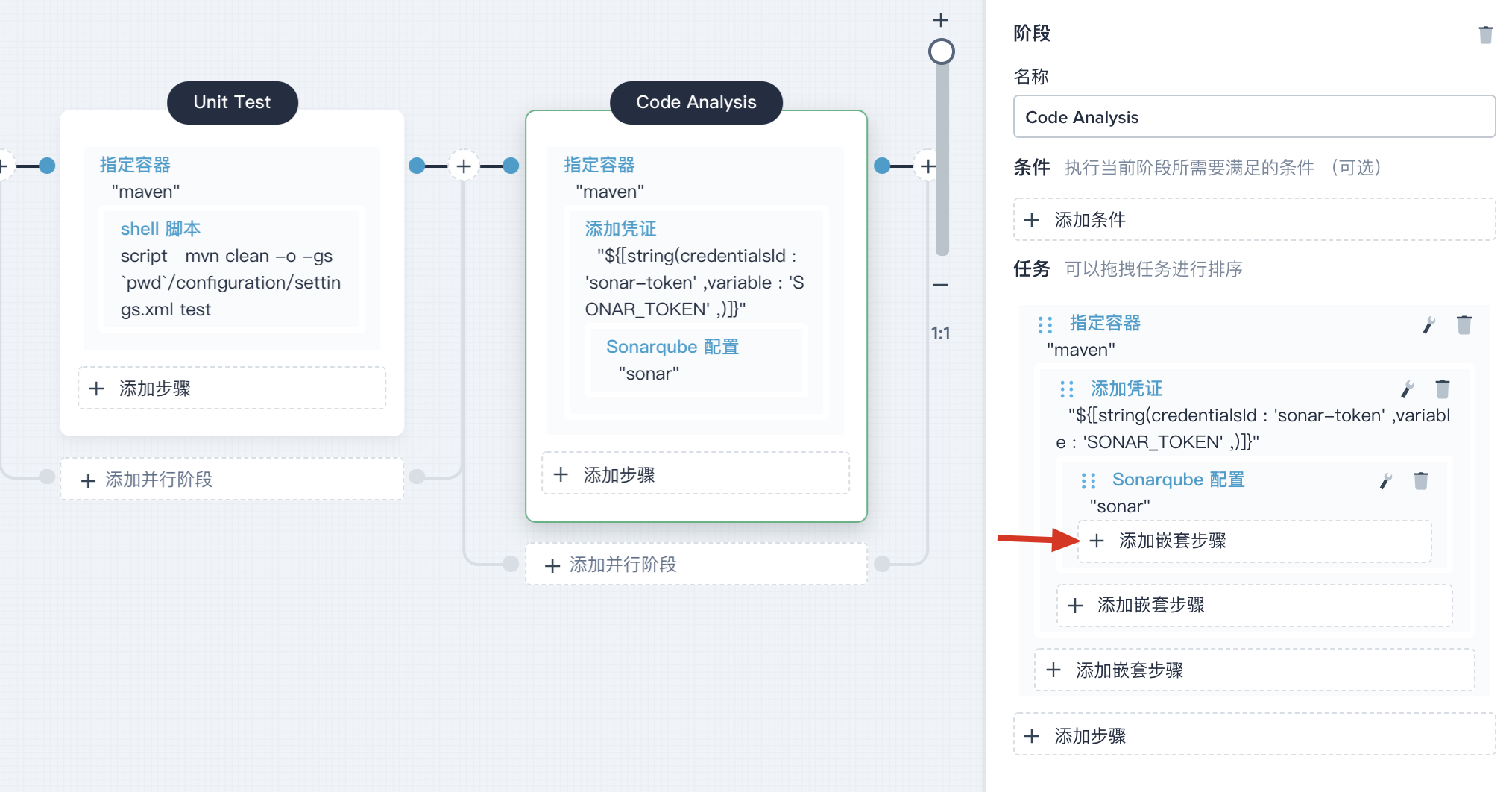Delete the 指定容器 task with its trash icon
The width and height of the screenshot is (1512, 792).
point(1464,324)
